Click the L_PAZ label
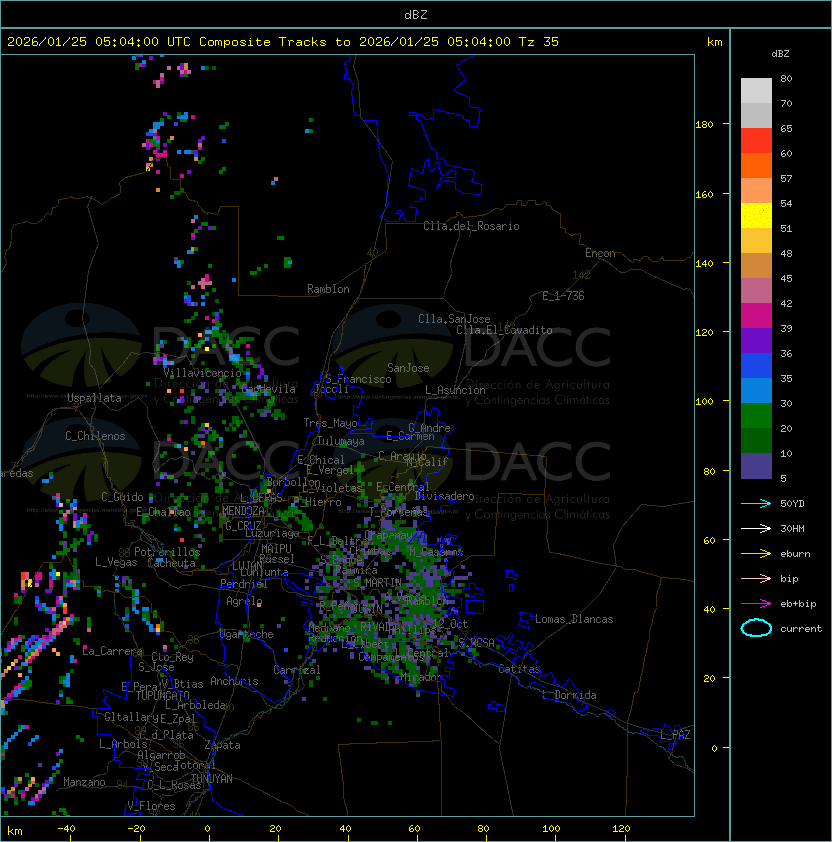Image resolution: width=832 pixels, height=842 pixels. tap(675, 734)
